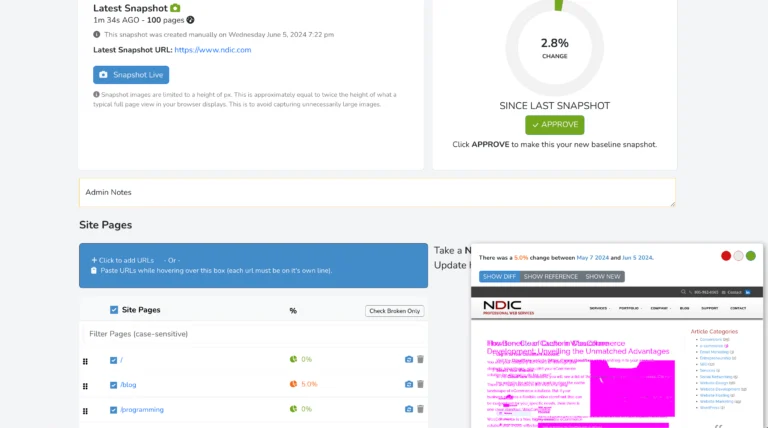
Task: Expand the SERVICES menu in the preview
Action: coord(600,309)
